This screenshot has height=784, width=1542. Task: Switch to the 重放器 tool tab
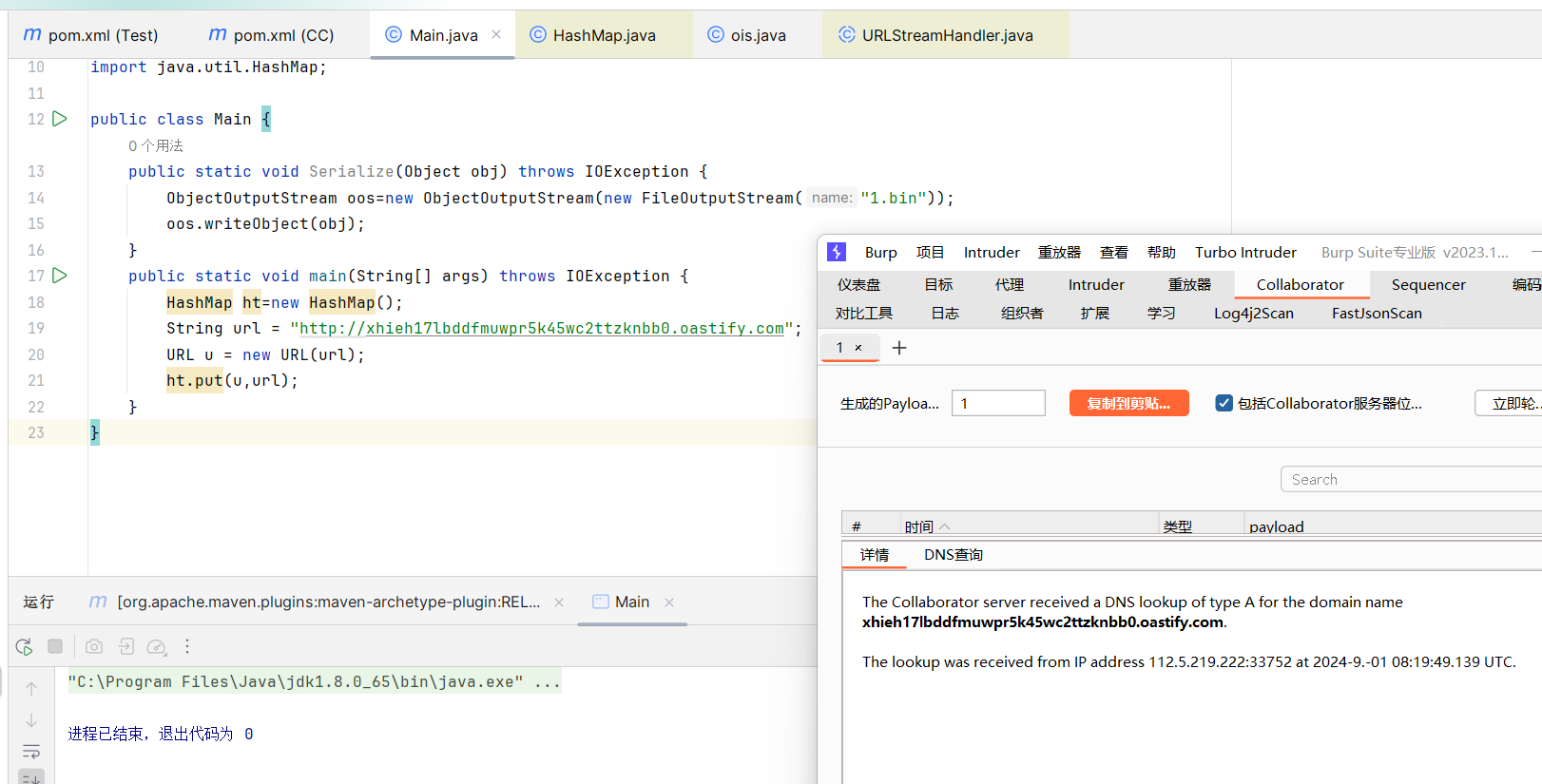(x=1189, y=285)
